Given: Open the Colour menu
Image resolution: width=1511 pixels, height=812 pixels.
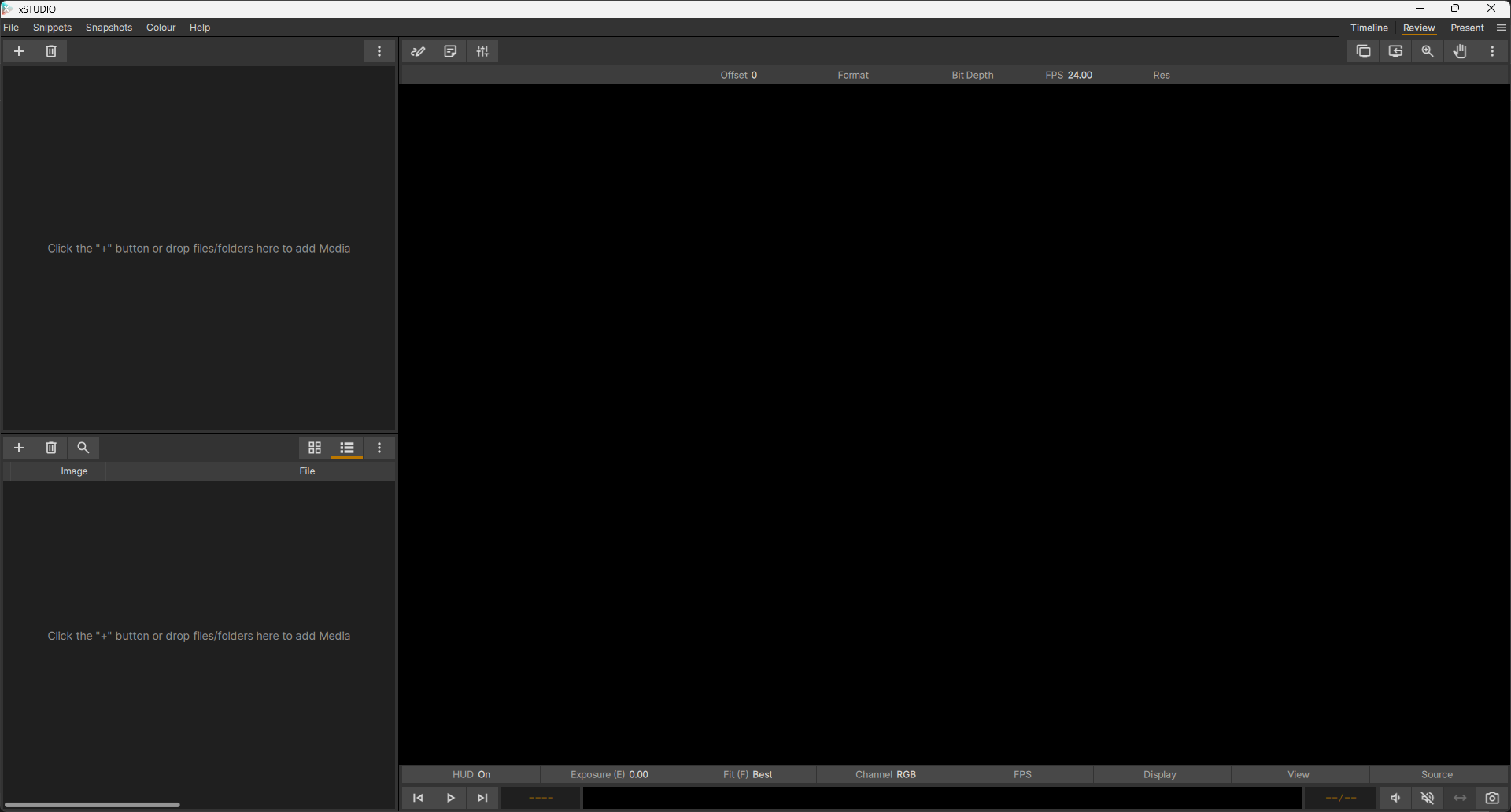Looking at the screenshot, I should (161, 28).
